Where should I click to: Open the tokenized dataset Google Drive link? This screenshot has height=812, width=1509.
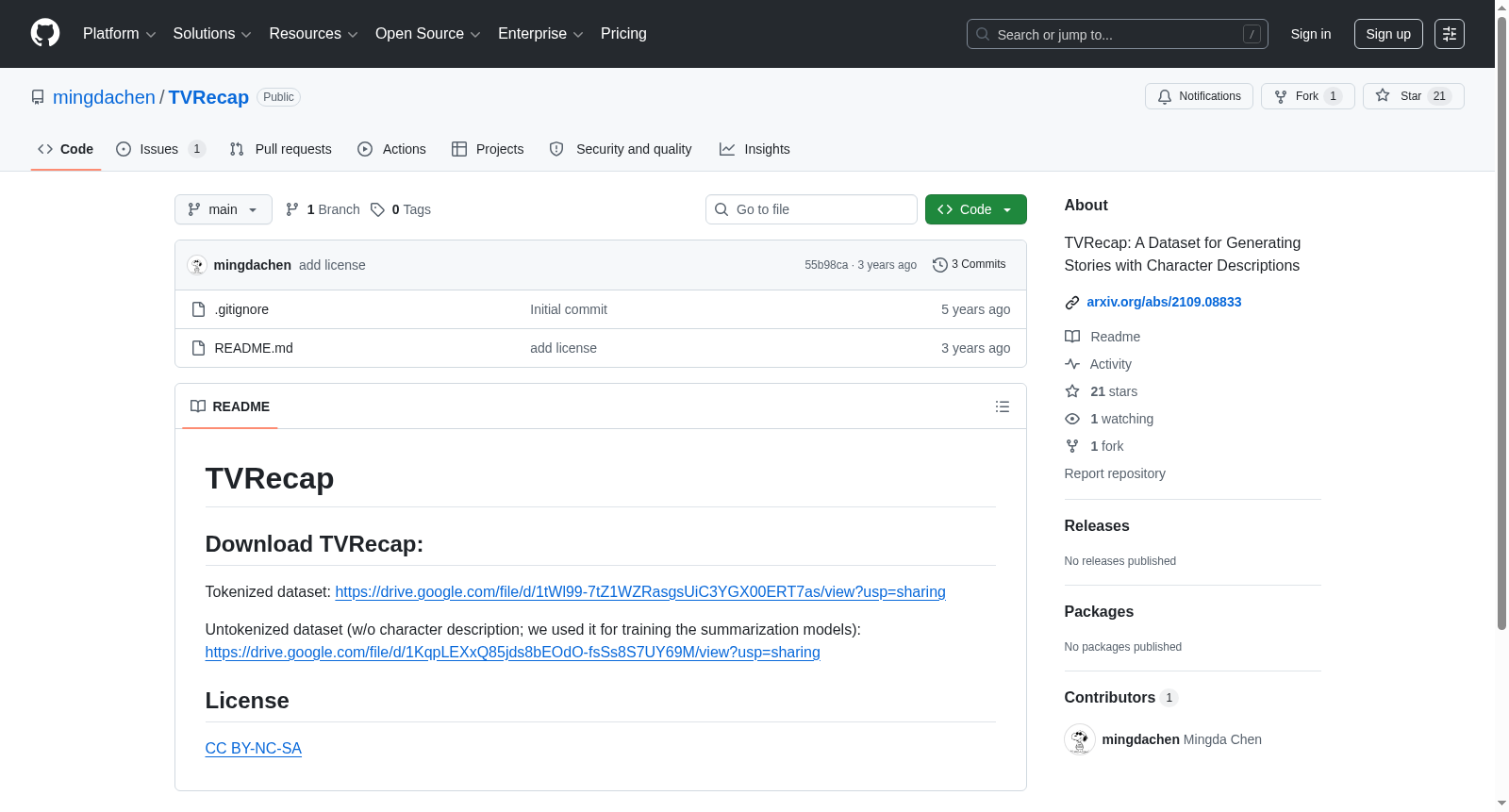click(640, 592)
